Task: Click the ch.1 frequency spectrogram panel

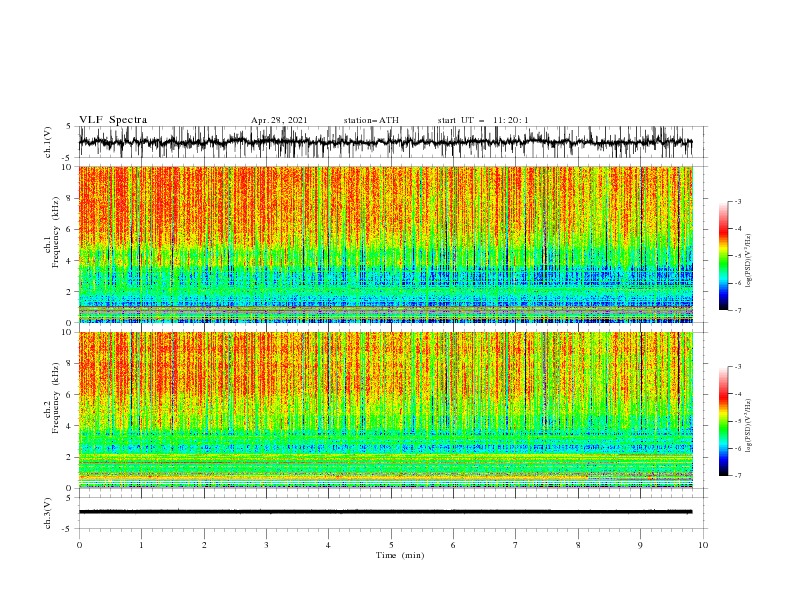Action: coord(385,244)
